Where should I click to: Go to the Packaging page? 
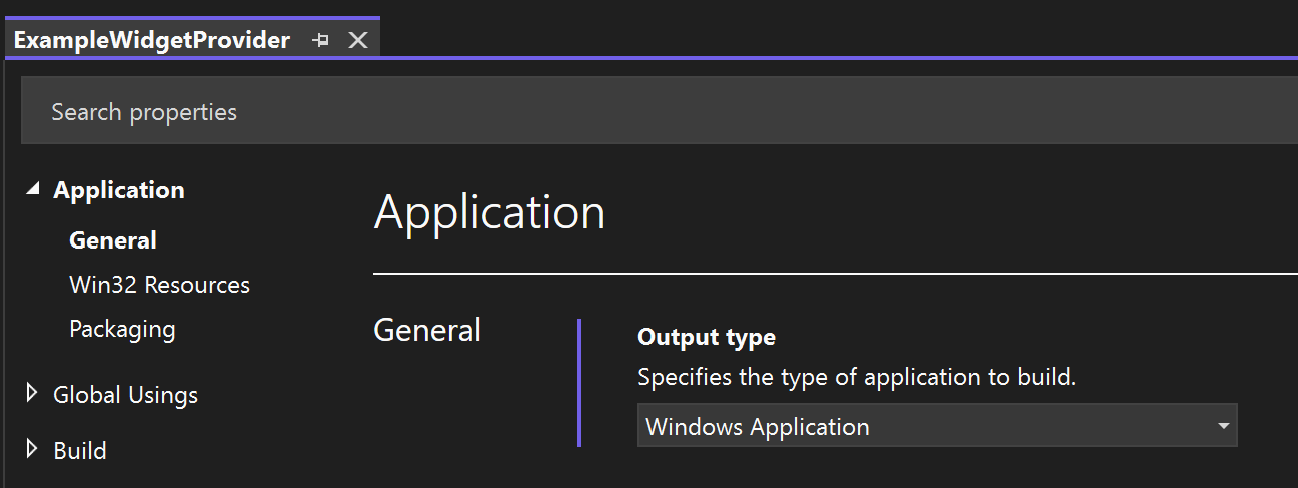(x=122, y=329)
